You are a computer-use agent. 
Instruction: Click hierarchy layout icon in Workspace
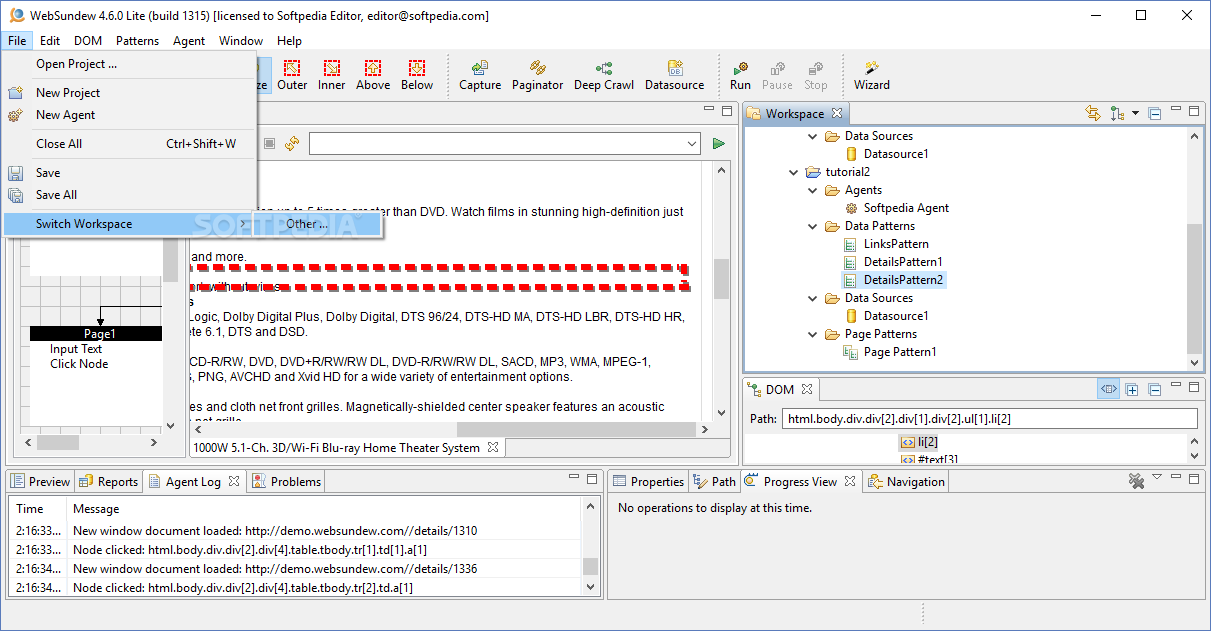click(1117, 113)
